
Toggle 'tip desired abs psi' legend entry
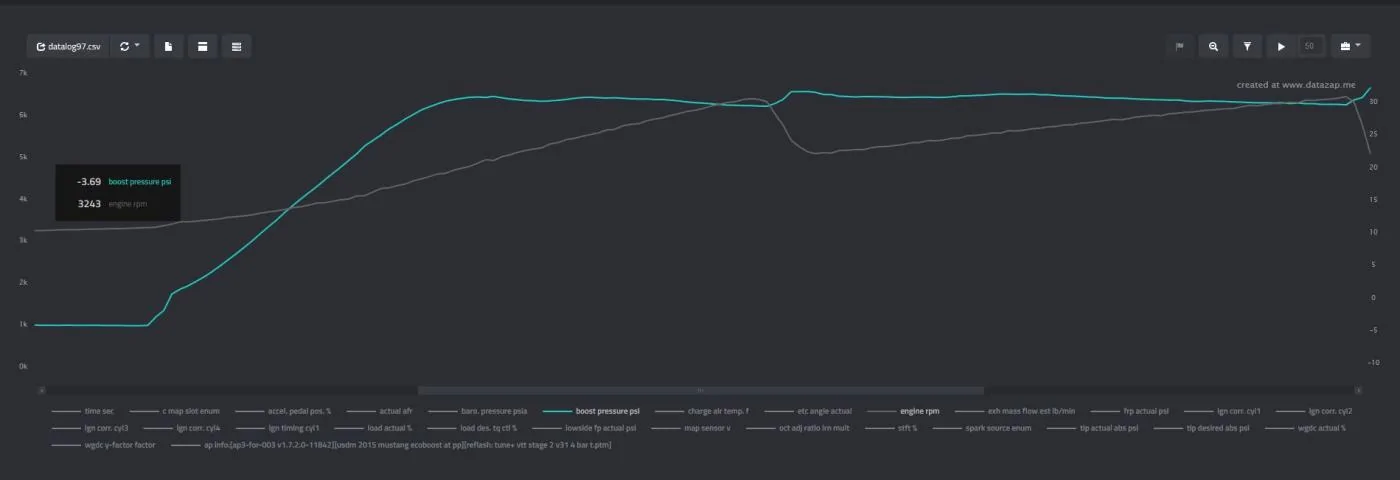click(x=1201, y=427)
